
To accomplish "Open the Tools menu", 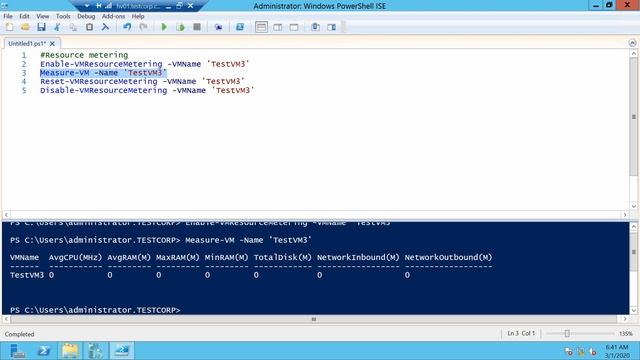I will coord(63,16).
